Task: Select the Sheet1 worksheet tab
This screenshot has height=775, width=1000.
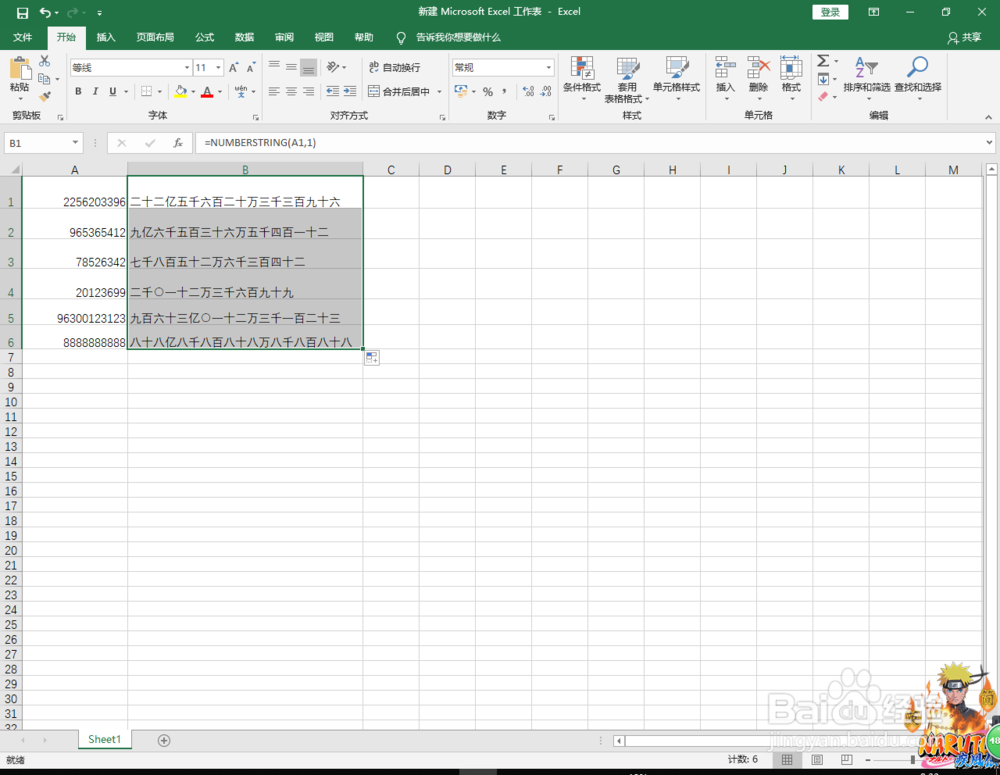Action: pyautogui.click(x=104, y=739)
